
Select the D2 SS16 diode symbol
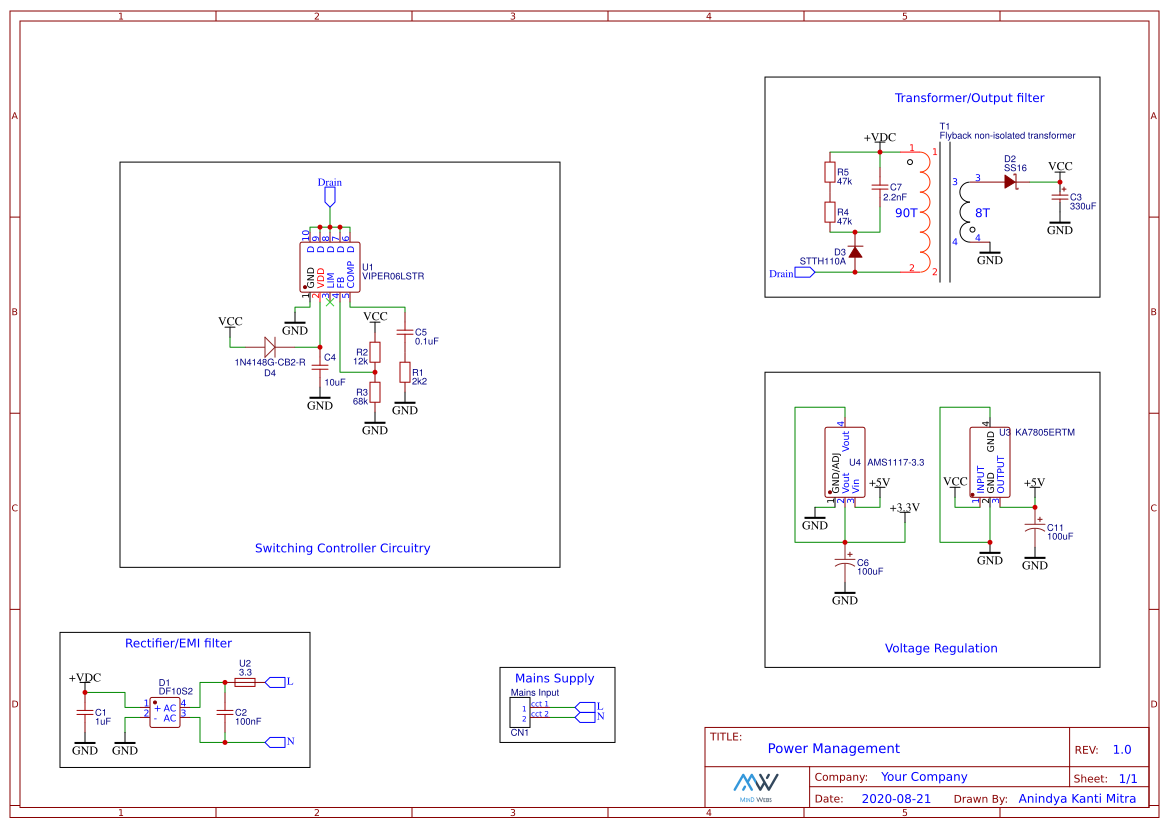point(1011,181)
